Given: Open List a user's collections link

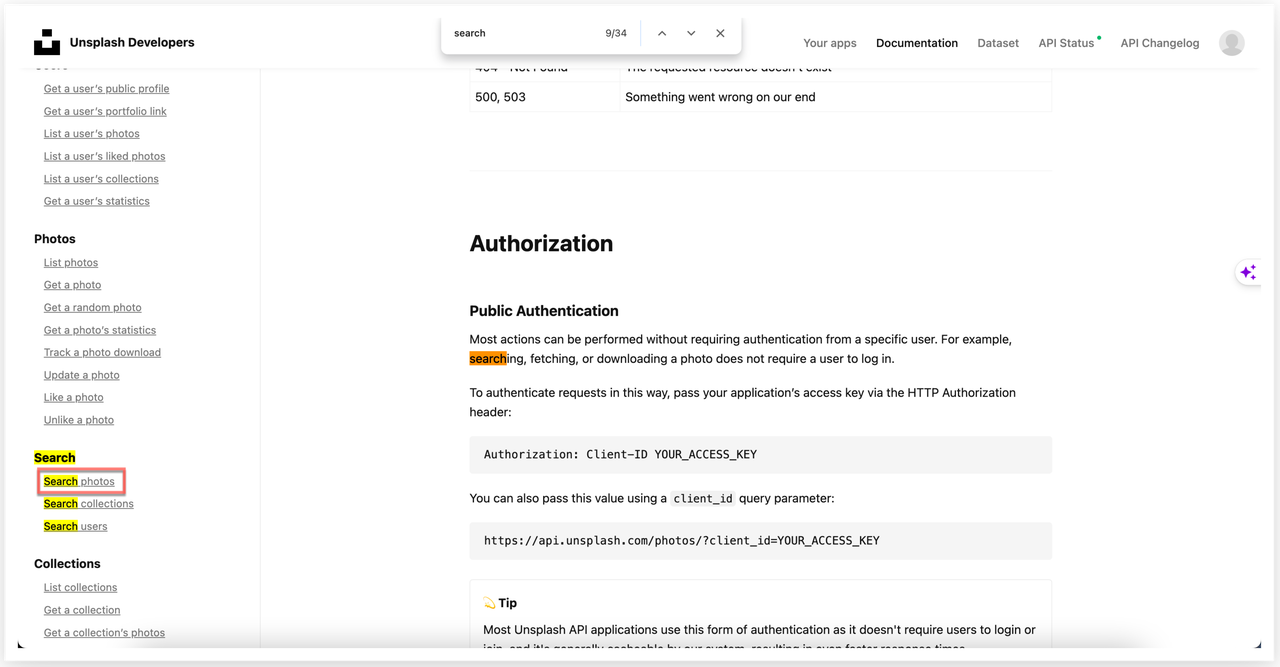Looking at the screenshot, I should pos(101,179).
